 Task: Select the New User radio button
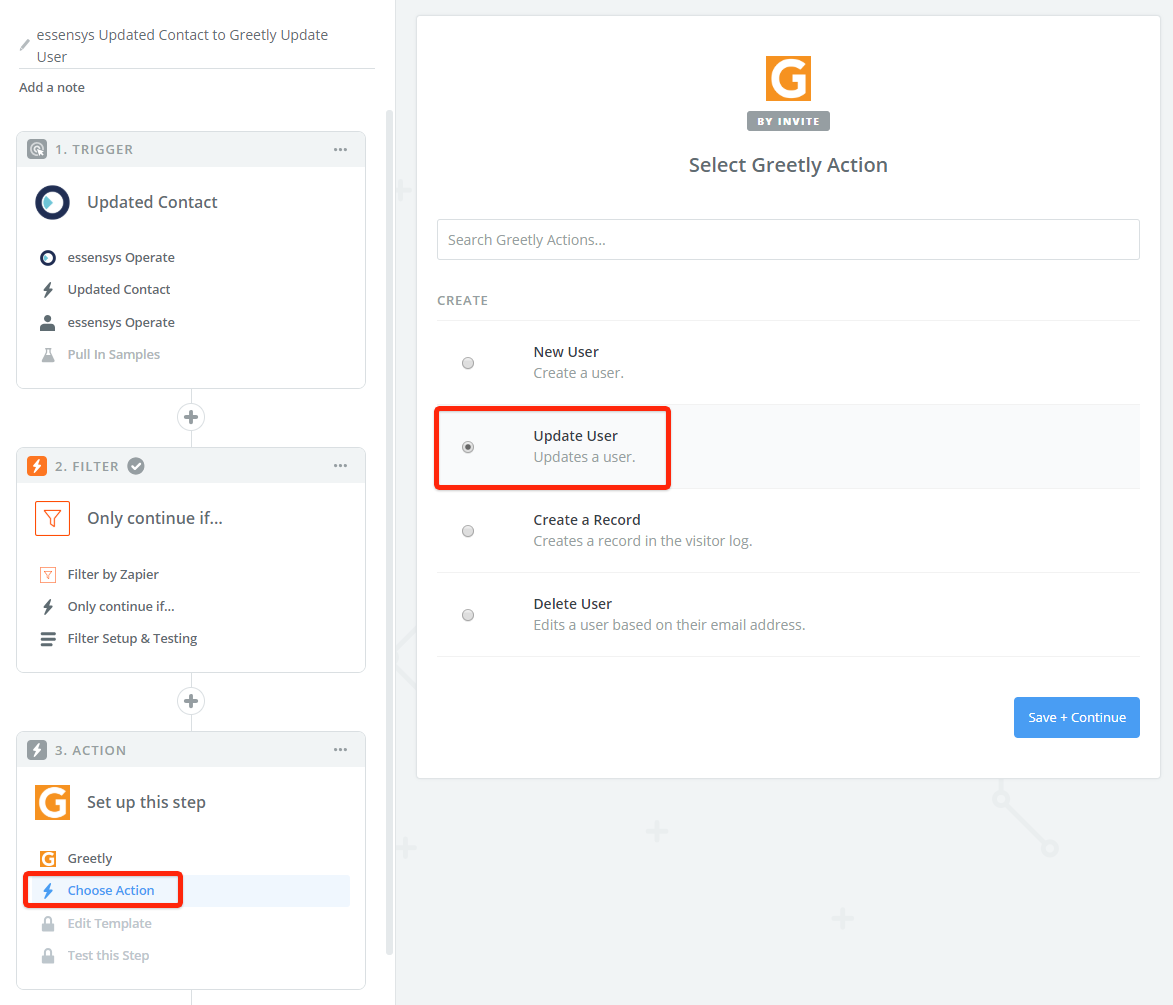pyautogui.click(x=468, y=363)
